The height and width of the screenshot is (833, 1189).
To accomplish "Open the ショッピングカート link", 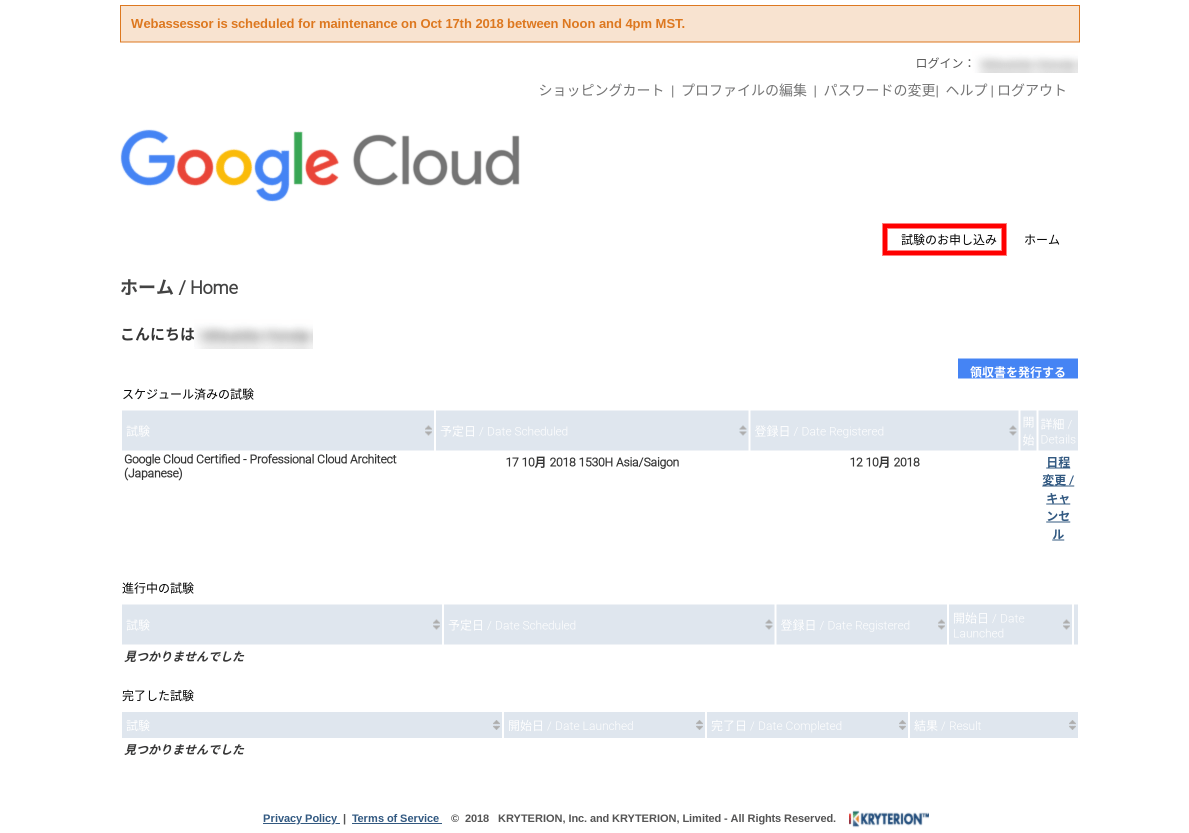I will pos(601,90).
